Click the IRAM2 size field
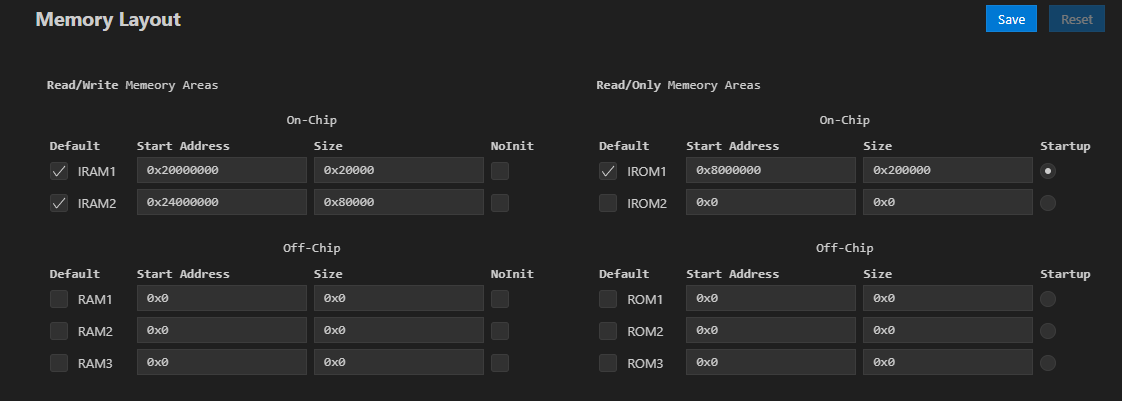The image size is (1122, 401). point(398,203)
